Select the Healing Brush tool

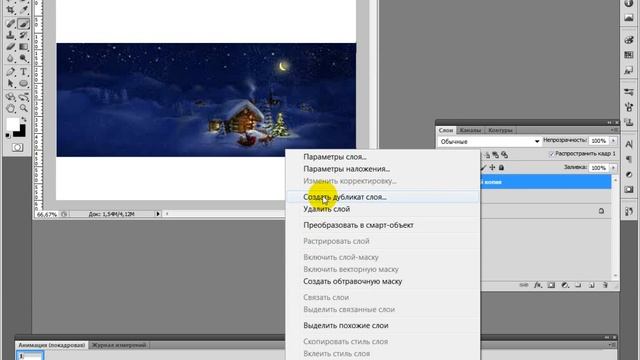(x=11, y=24)
